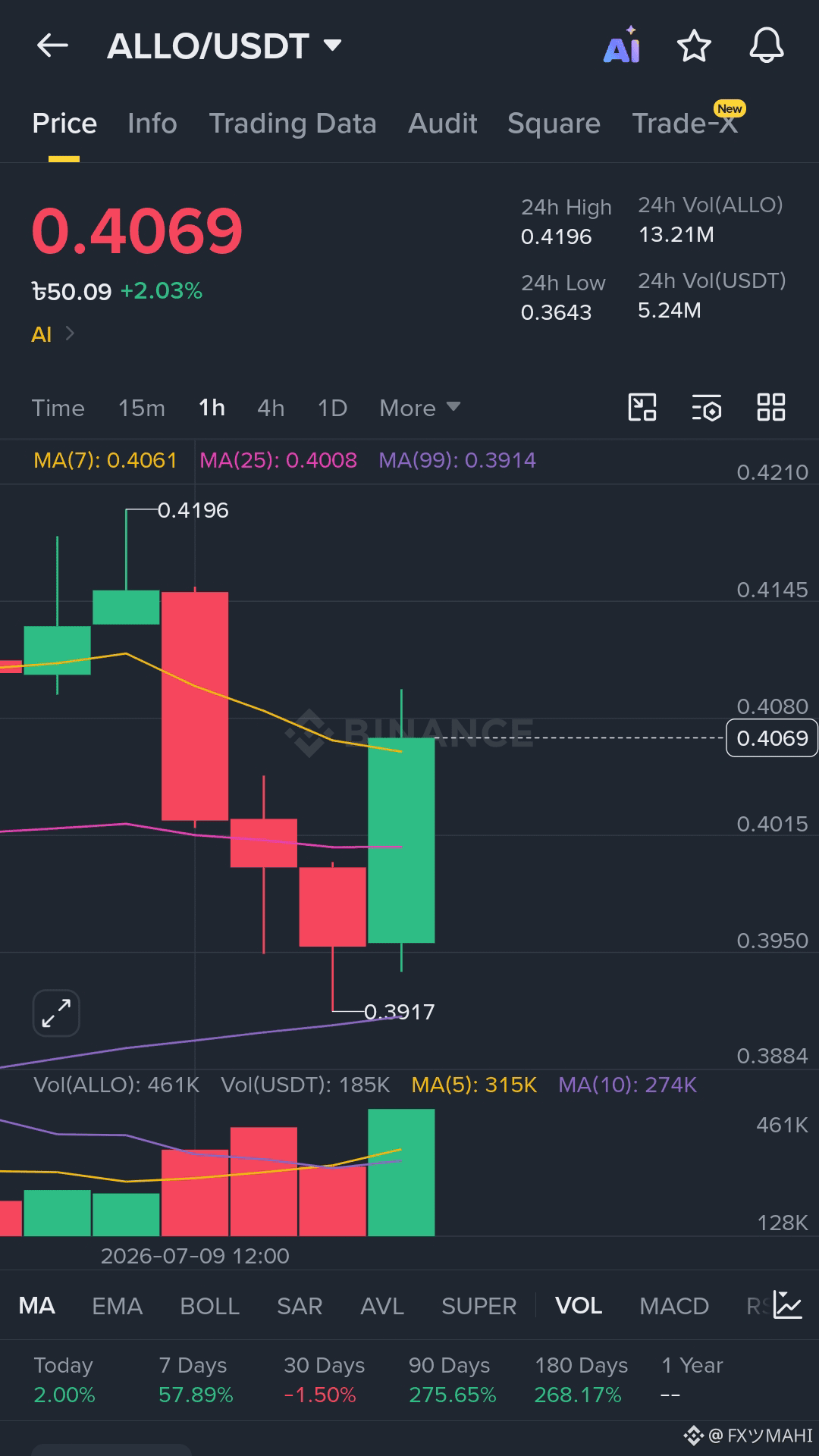
Task: Toggle the MA indicator
Action: point(36,1306)
